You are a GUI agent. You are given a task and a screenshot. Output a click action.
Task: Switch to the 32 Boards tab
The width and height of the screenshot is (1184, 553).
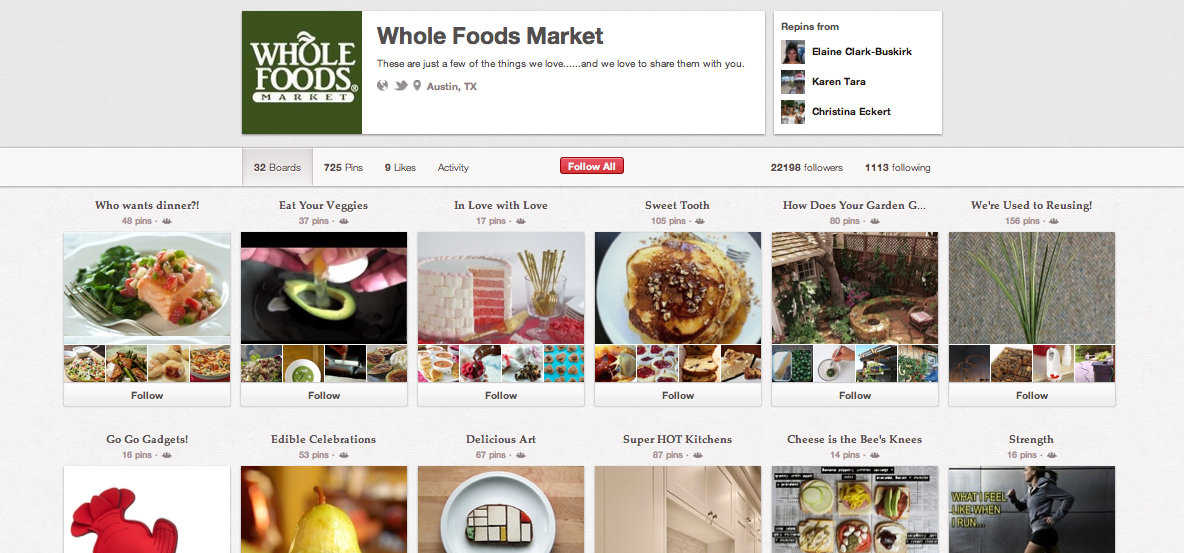tap(277, 168)
